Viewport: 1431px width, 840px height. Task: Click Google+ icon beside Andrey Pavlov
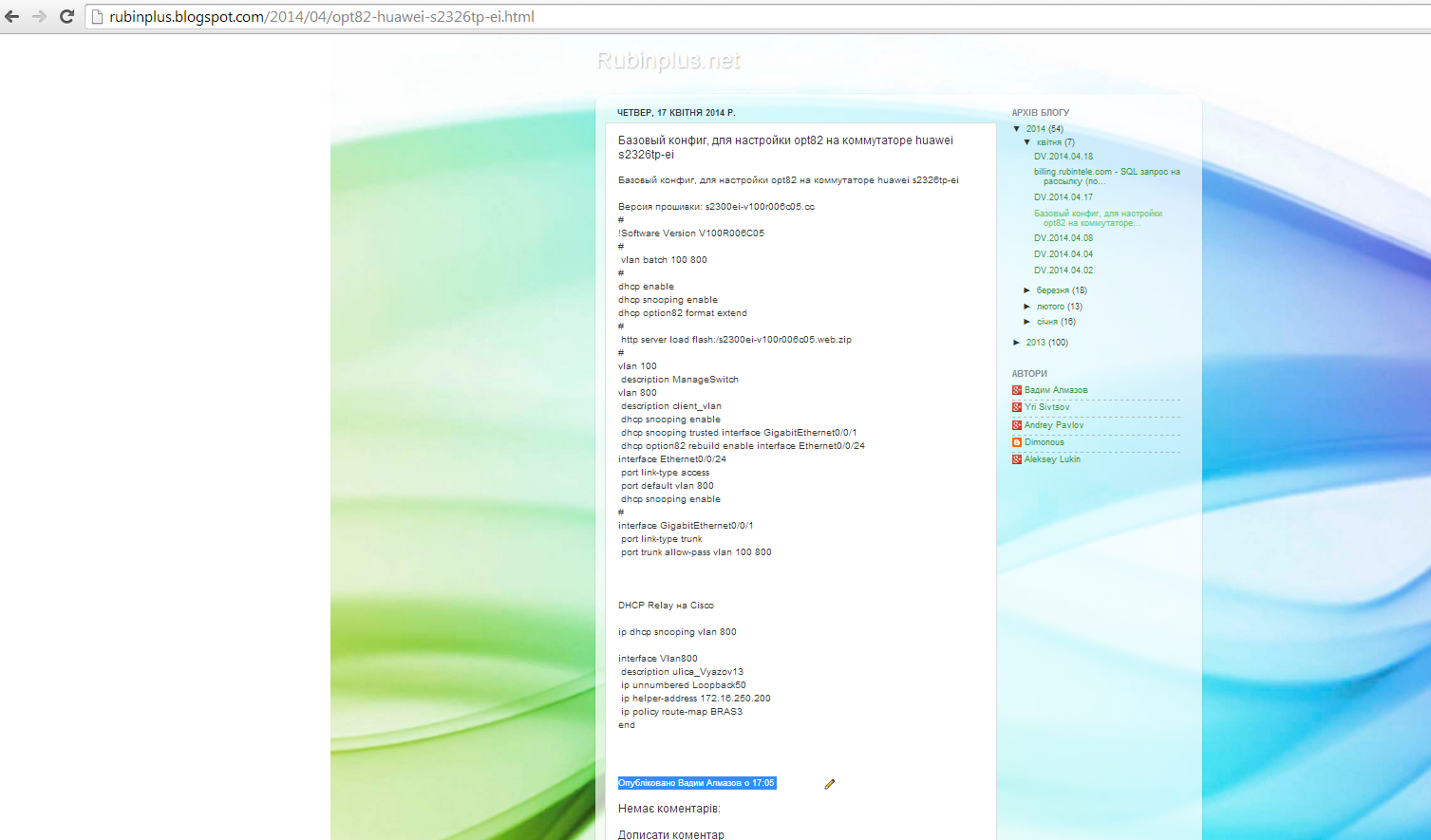[x=1017, y=425]
